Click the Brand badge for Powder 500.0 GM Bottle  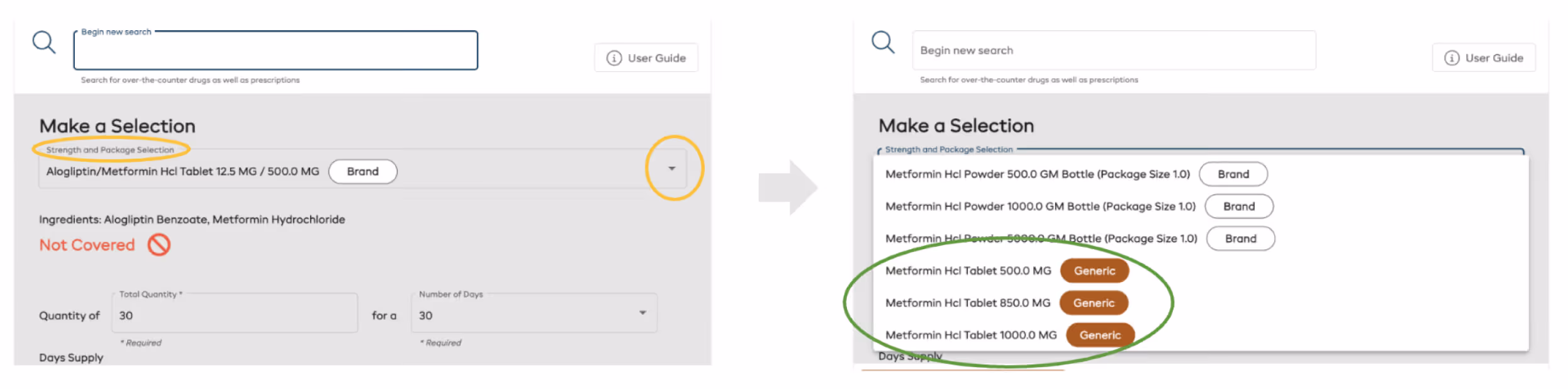(x=1233, y=174)
